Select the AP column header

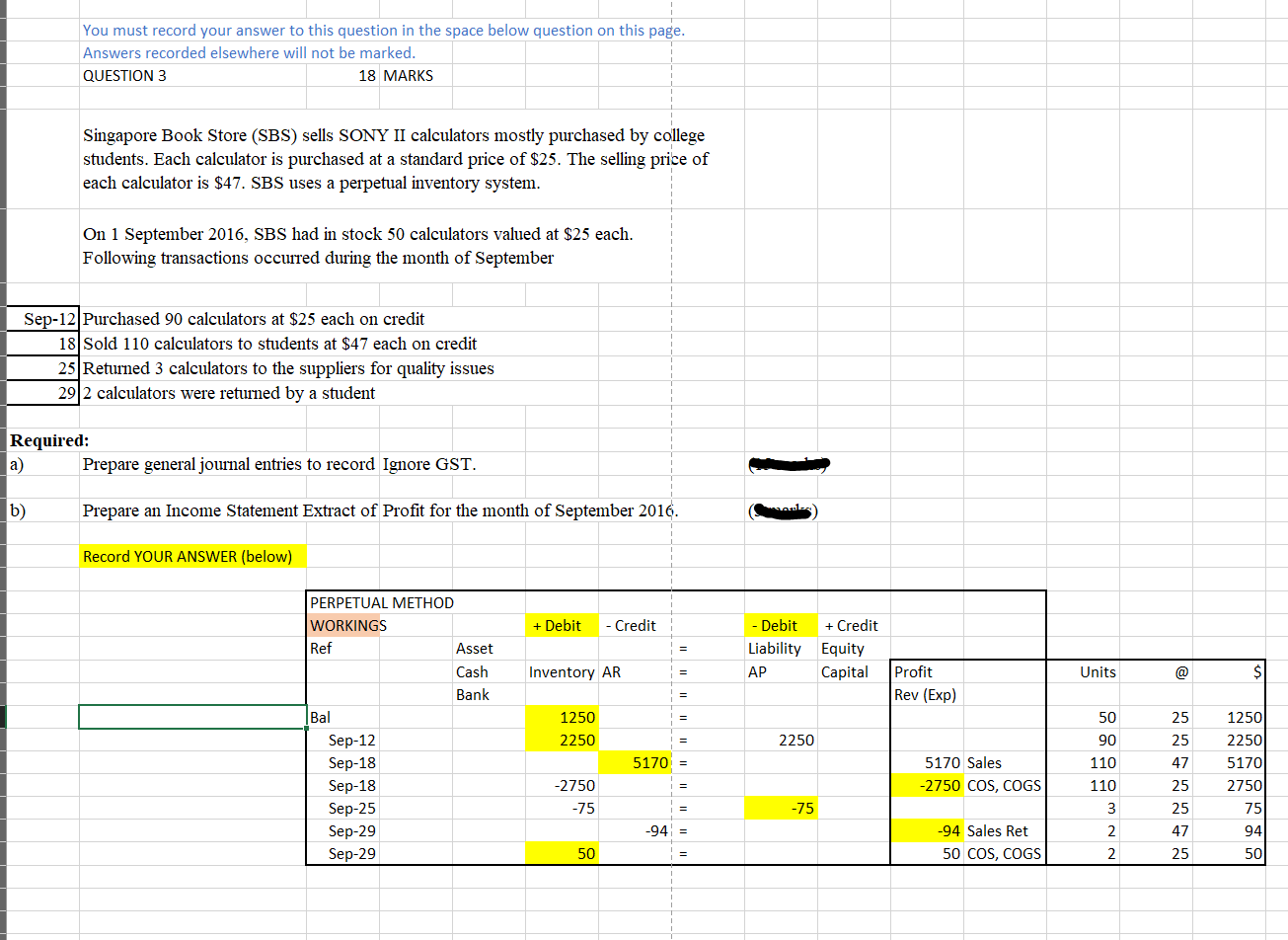point(757,672)
